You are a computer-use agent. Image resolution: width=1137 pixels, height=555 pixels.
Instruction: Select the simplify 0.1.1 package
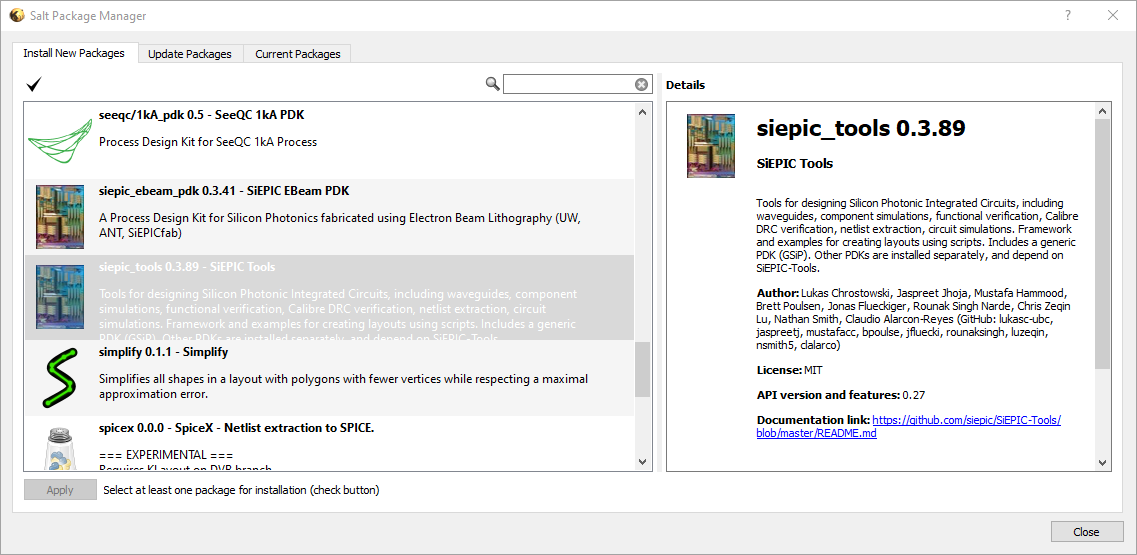click(329, 378)
